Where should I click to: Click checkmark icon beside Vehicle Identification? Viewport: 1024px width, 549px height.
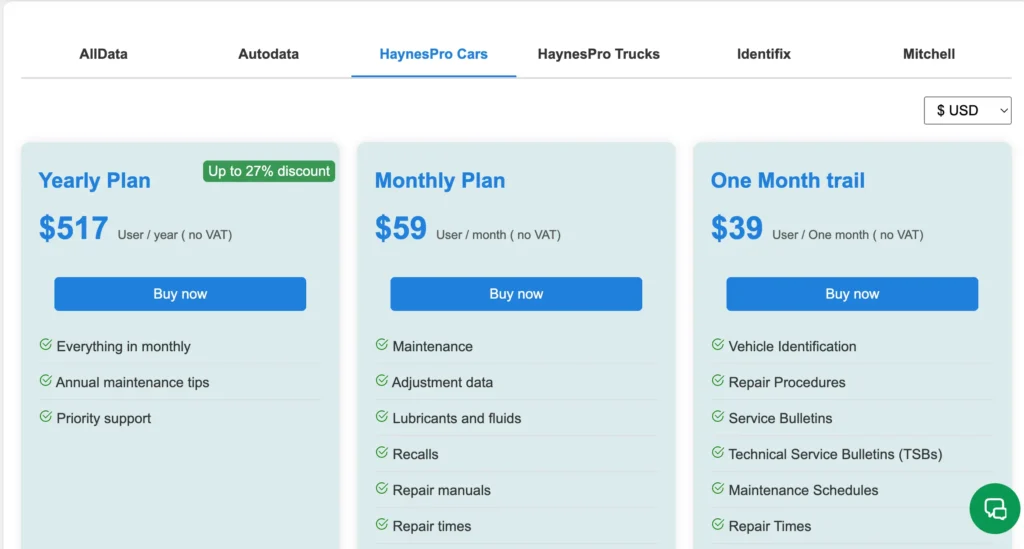click(718, 345)
